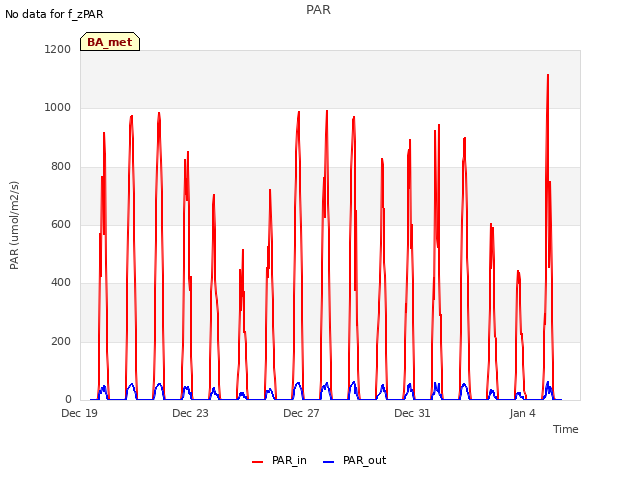The height and width of the screenshot is (480, 640).
Task: Click the 200 y-axis tick label
Action: point(61,342)
